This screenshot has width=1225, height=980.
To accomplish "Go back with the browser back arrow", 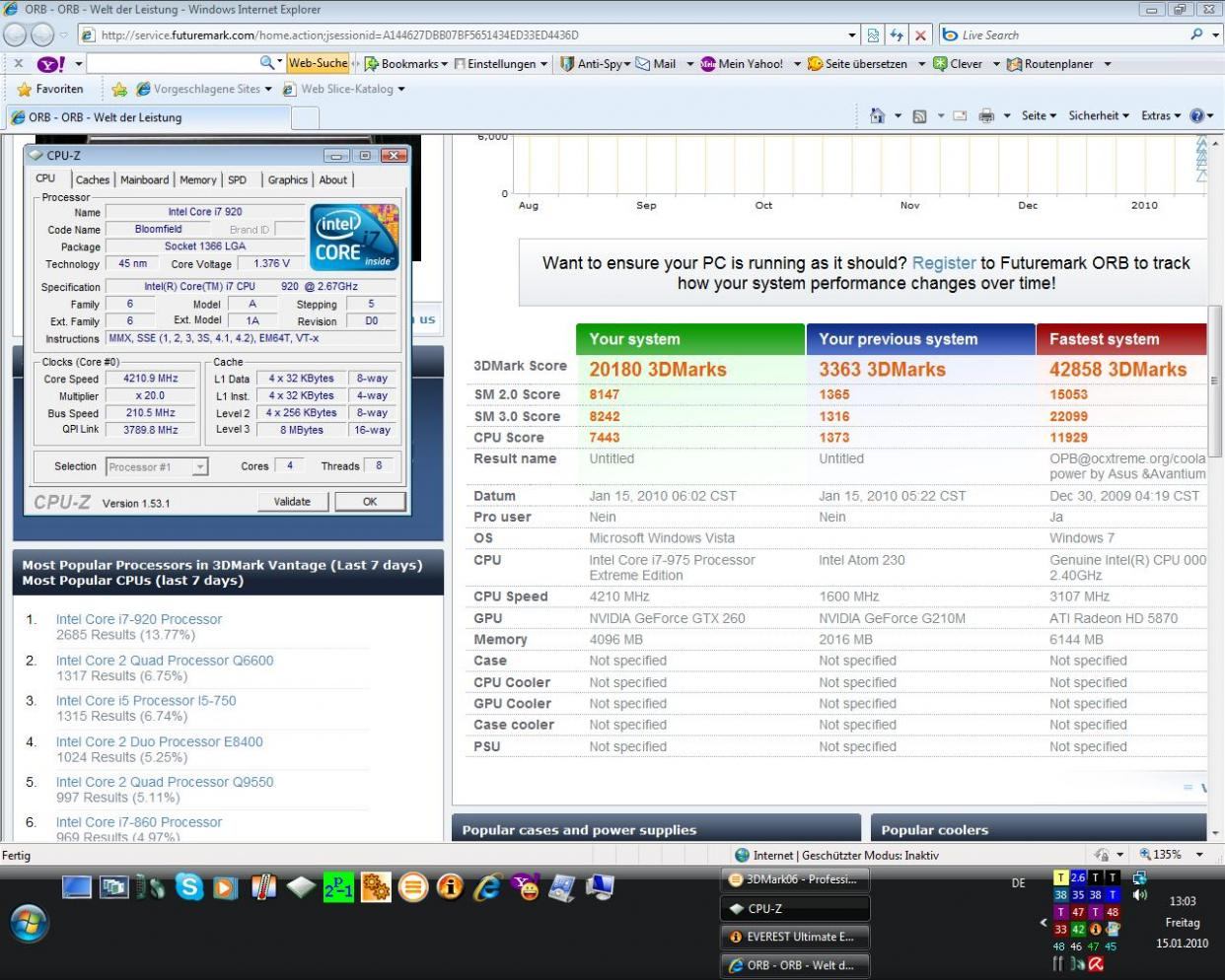I will tap(15, 35).
